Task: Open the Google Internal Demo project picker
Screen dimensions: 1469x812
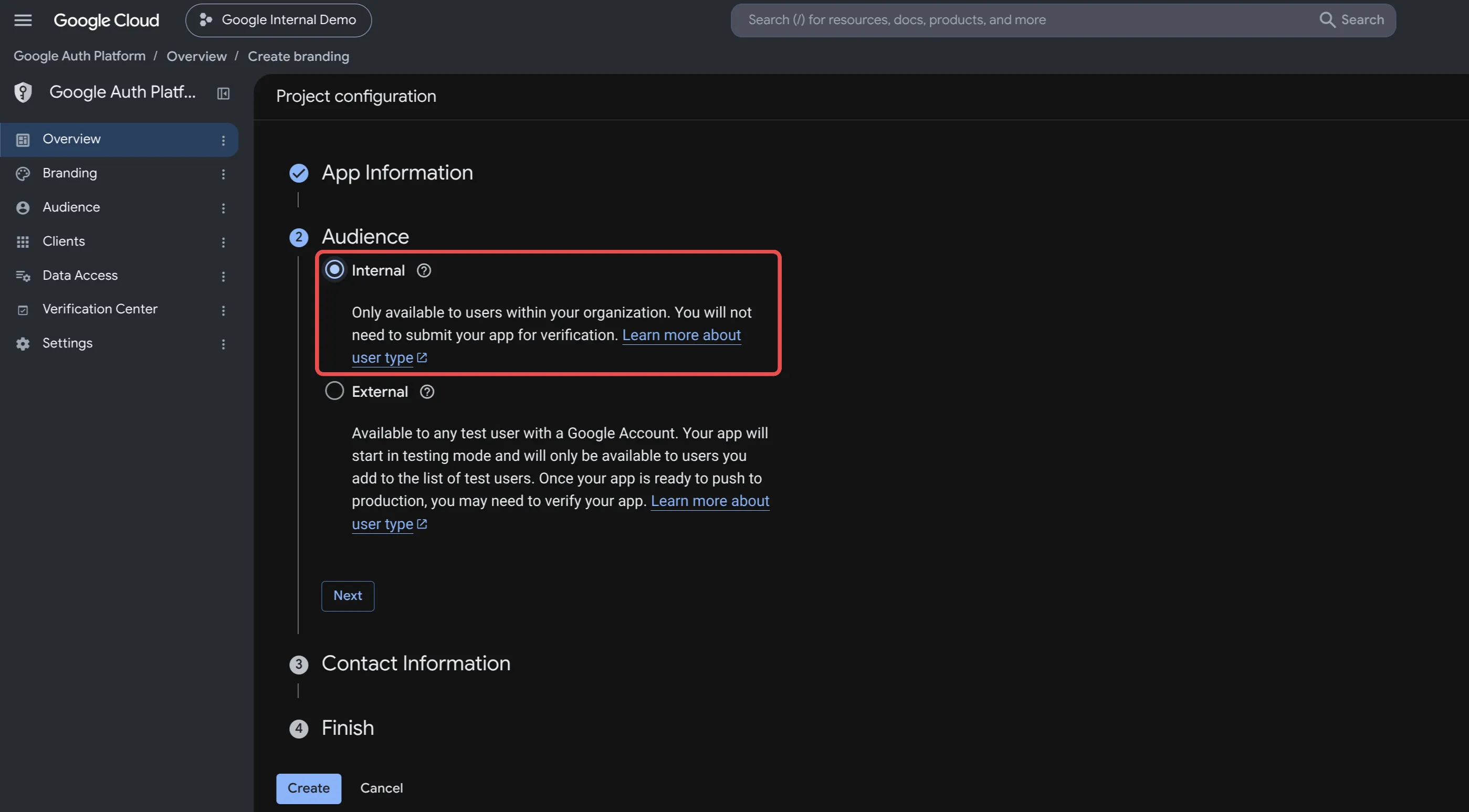Action: click(278, 20)
